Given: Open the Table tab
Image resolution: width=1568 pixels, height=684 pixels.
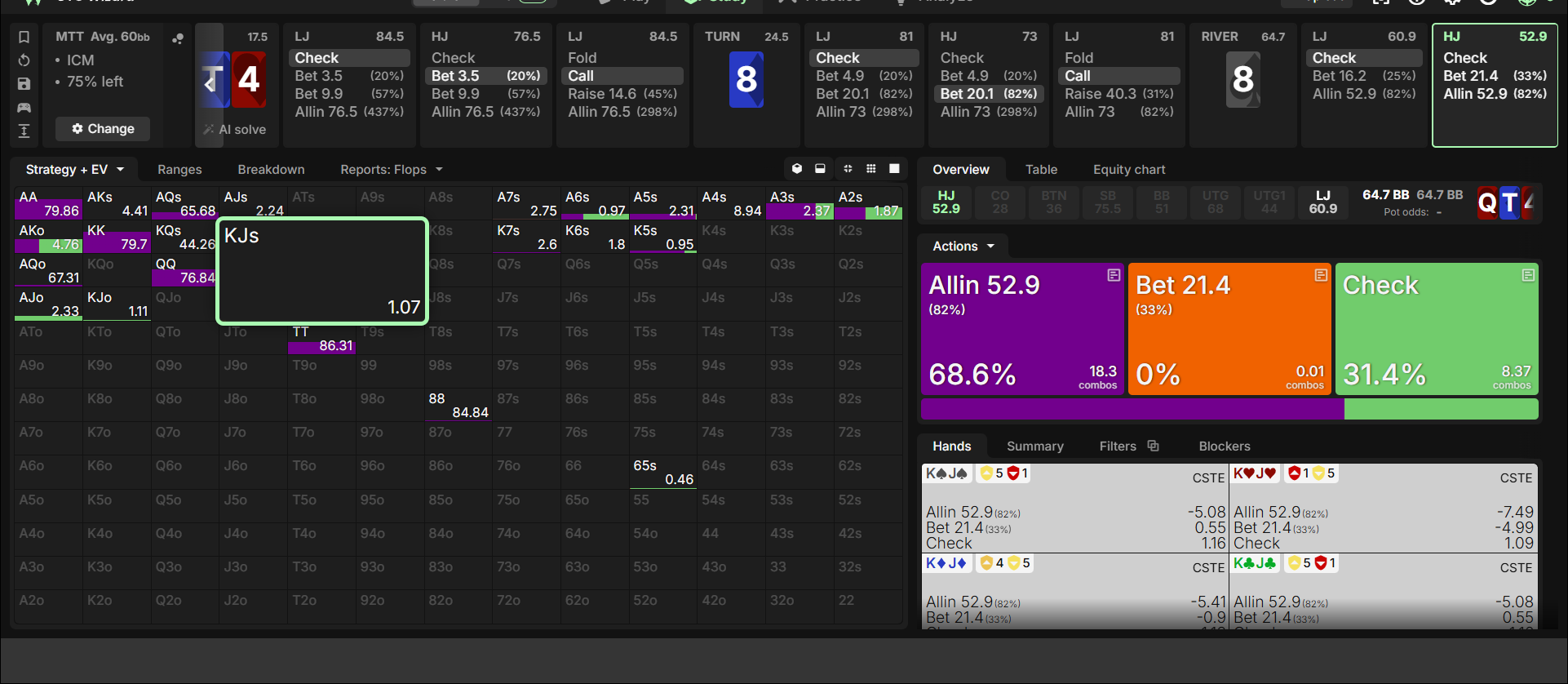Looking at the screenshot, I should pyautogui.click(x=1041, y=170).
